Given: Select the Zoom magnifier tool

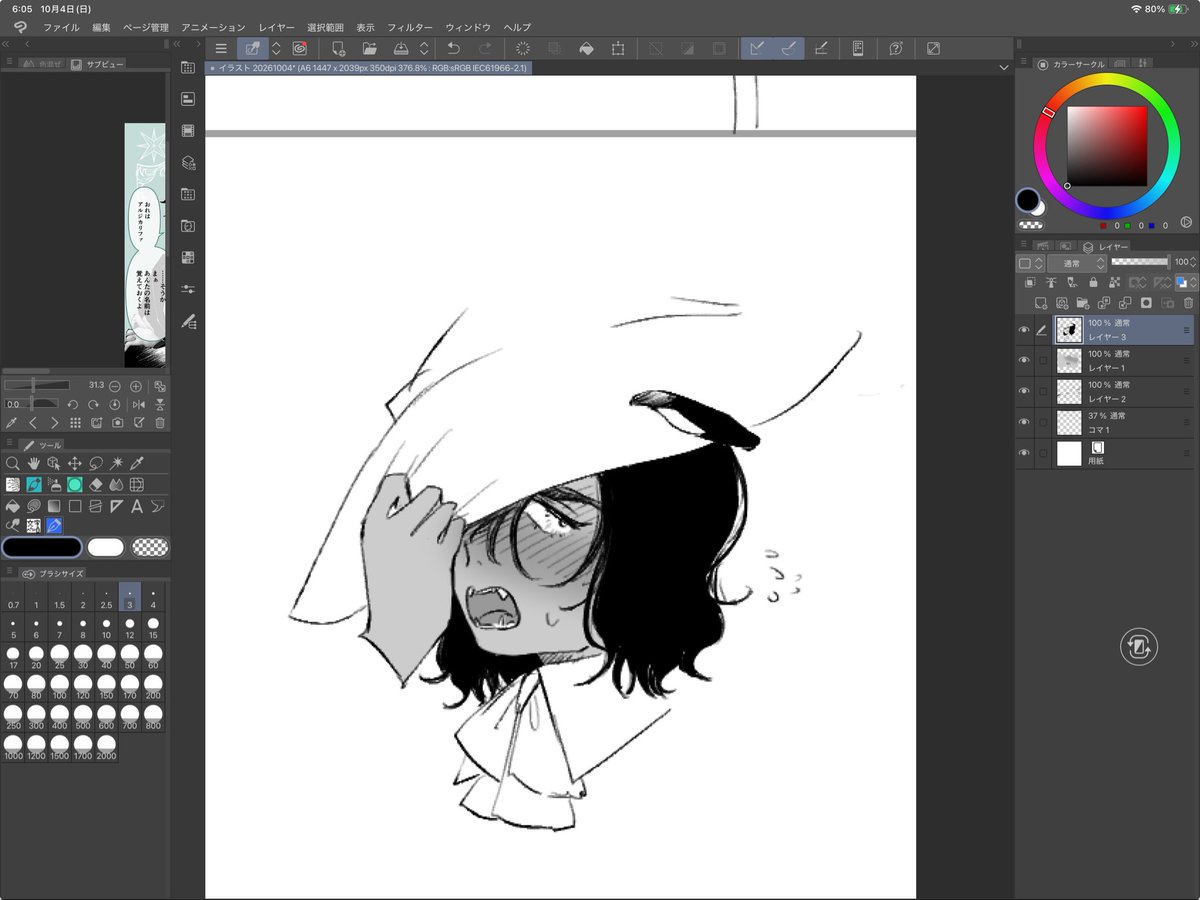Looking at the screenshot, I should pos(13,463).
